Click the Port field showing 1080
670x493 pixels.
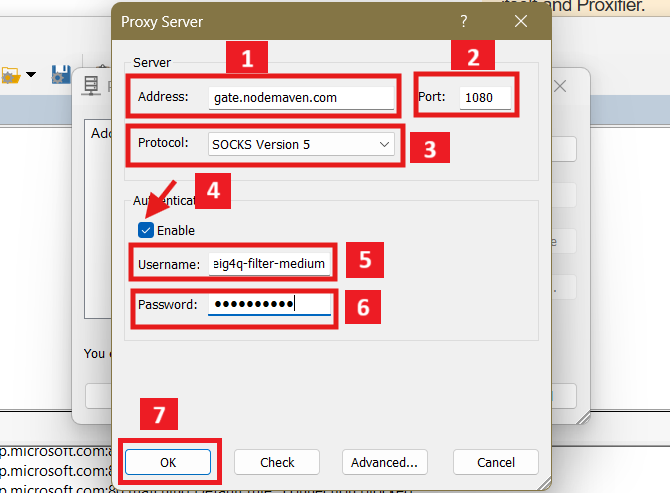pyautogui.click(x=485, y=98)
